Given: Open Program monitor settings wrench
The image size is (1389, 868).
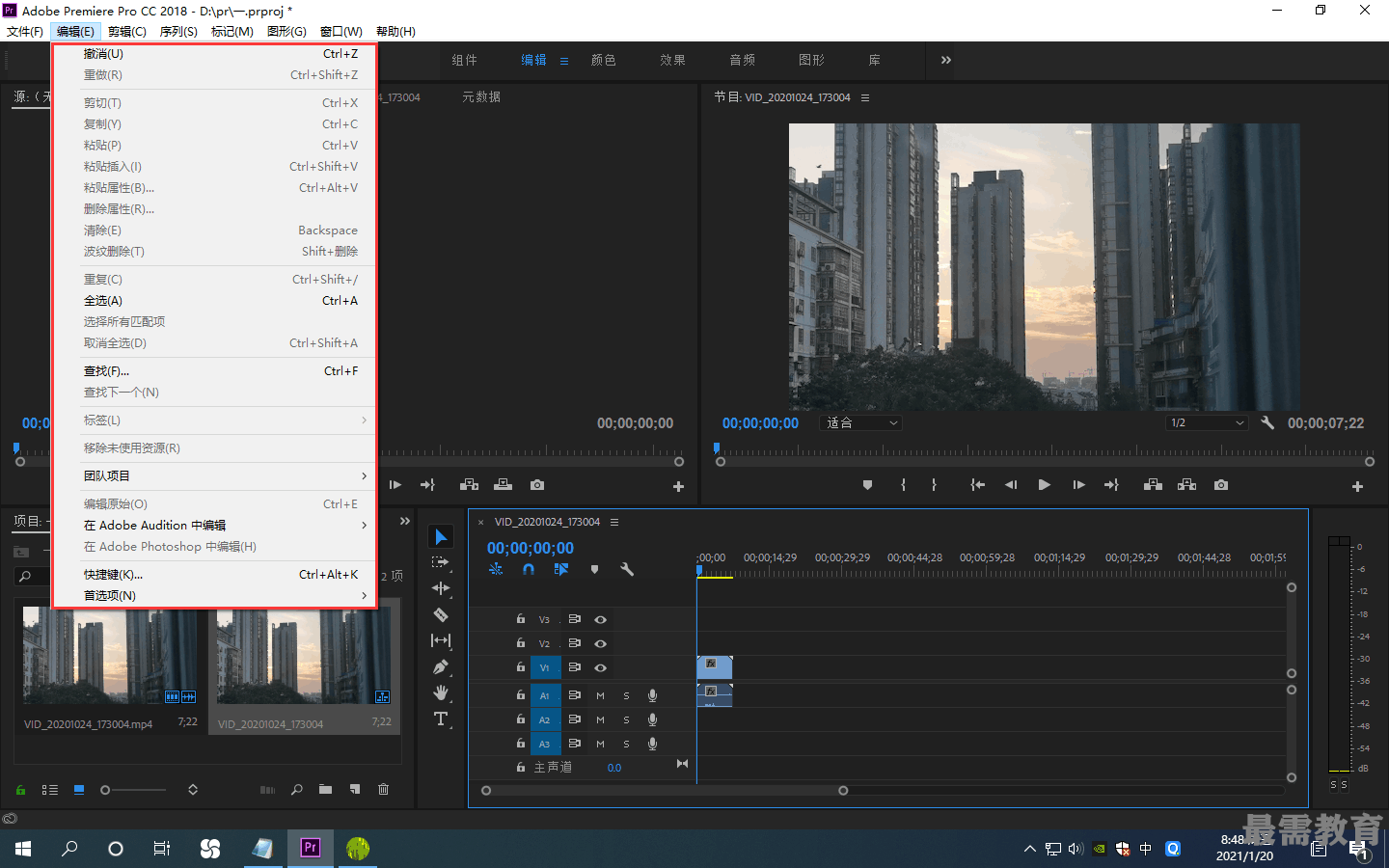Looking at the screenshot, I should click(x=1267, y=422).
